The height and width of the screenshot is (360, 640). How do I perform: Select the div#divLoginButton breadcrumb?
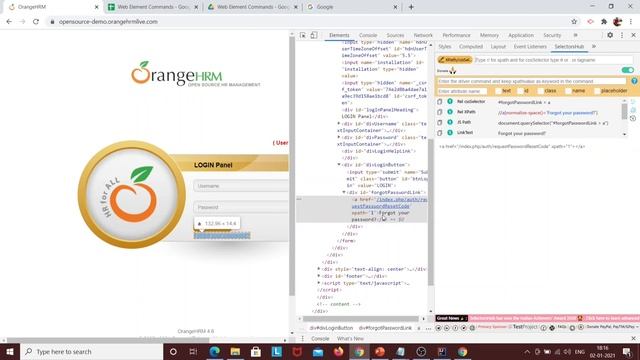click(x=331, y=328)
